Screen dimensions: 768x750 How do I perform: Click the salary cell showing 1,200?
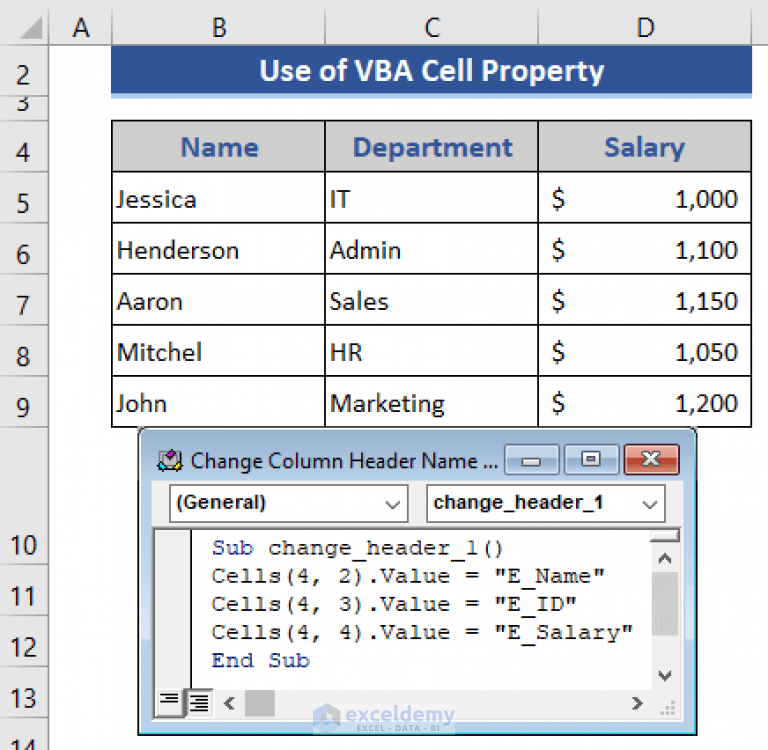(645, 402)
